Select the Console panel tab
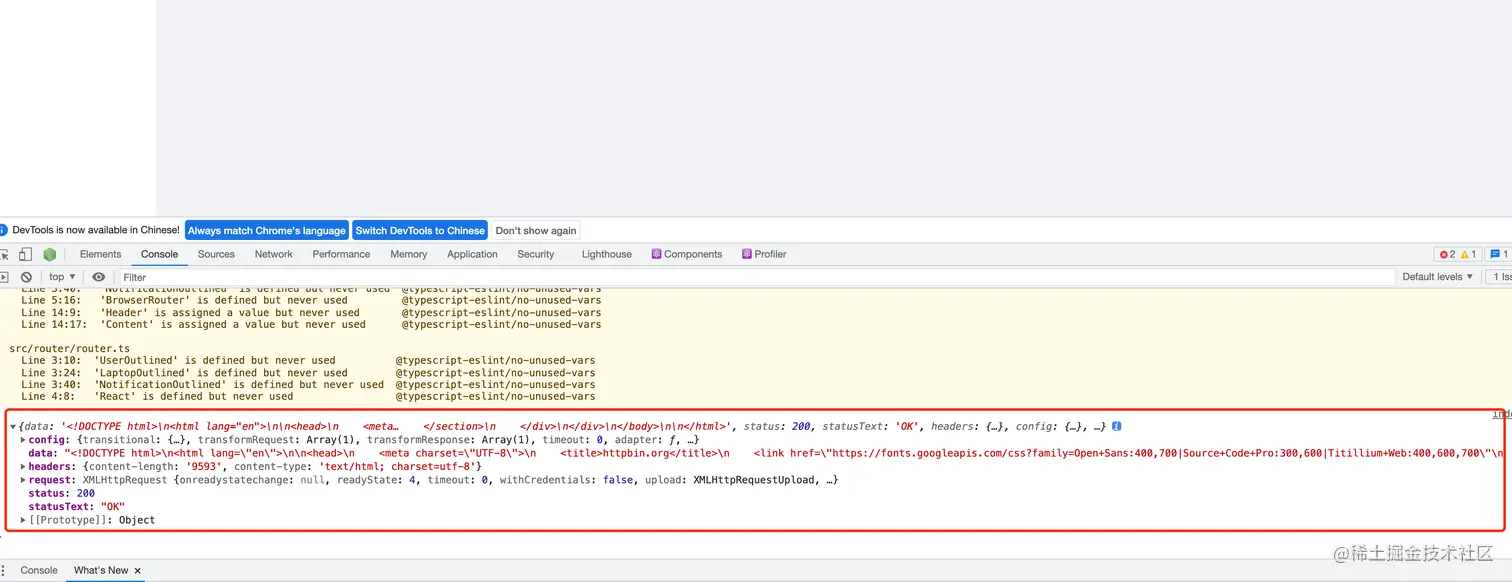Image resolution: width=1512 pixels, height=582 pixels. 159,254
